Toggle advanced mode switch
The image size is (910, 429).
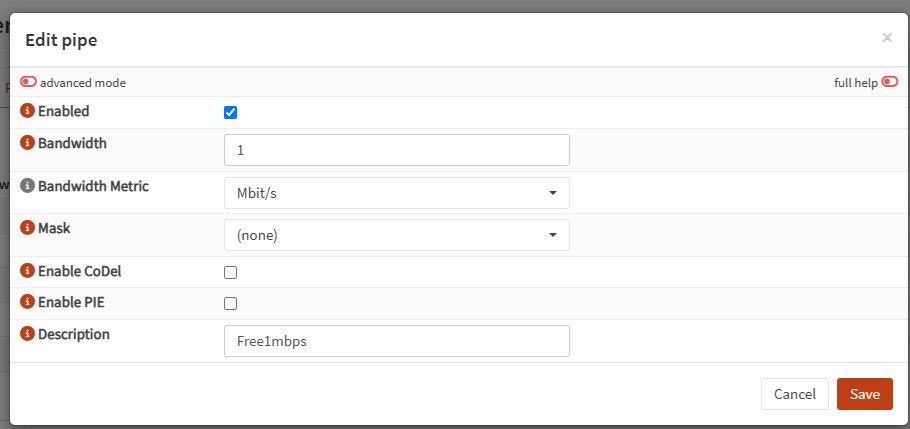pyautogui.click(x=28, y=82)
